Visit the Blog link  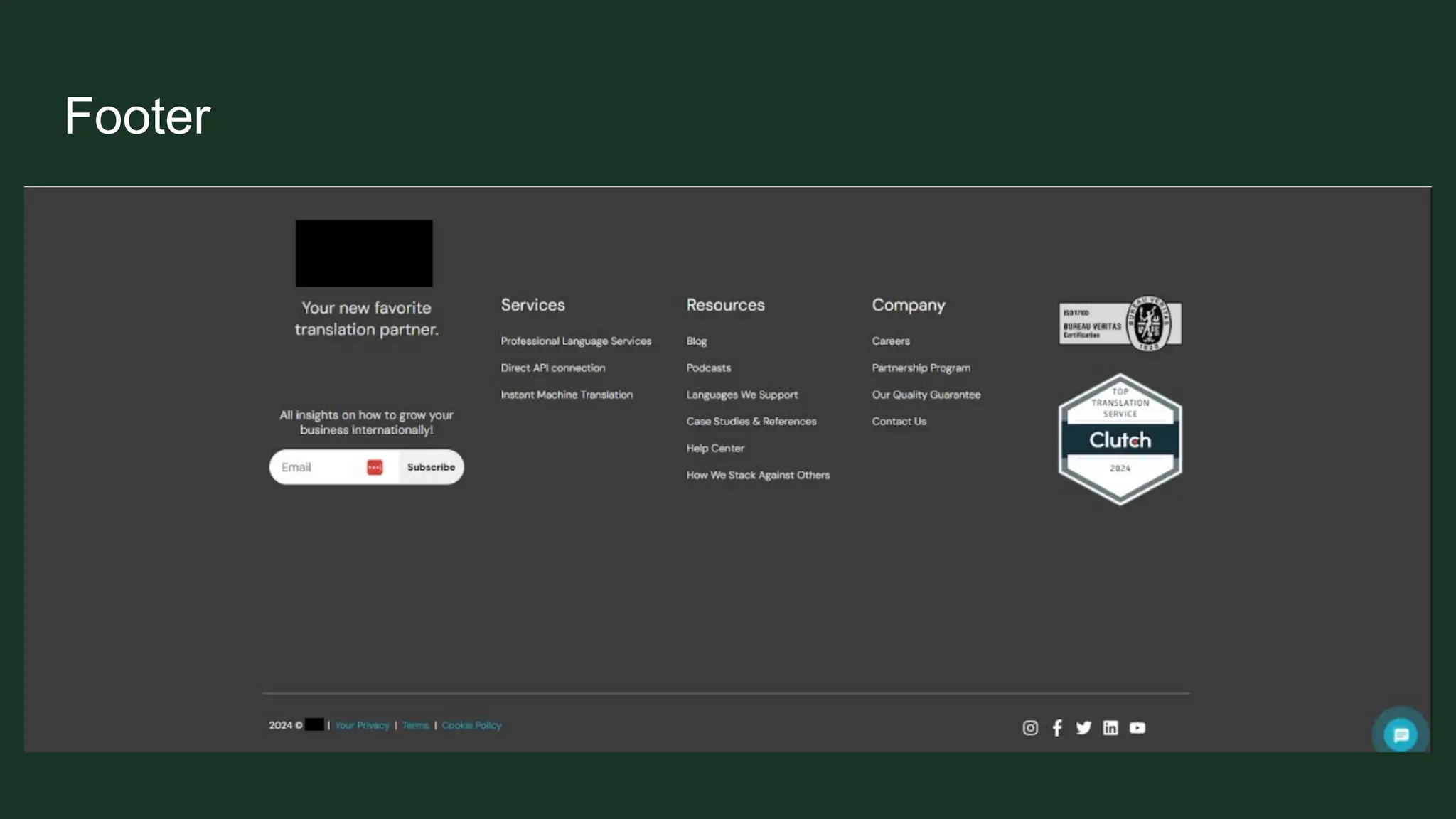click(697, 341)
